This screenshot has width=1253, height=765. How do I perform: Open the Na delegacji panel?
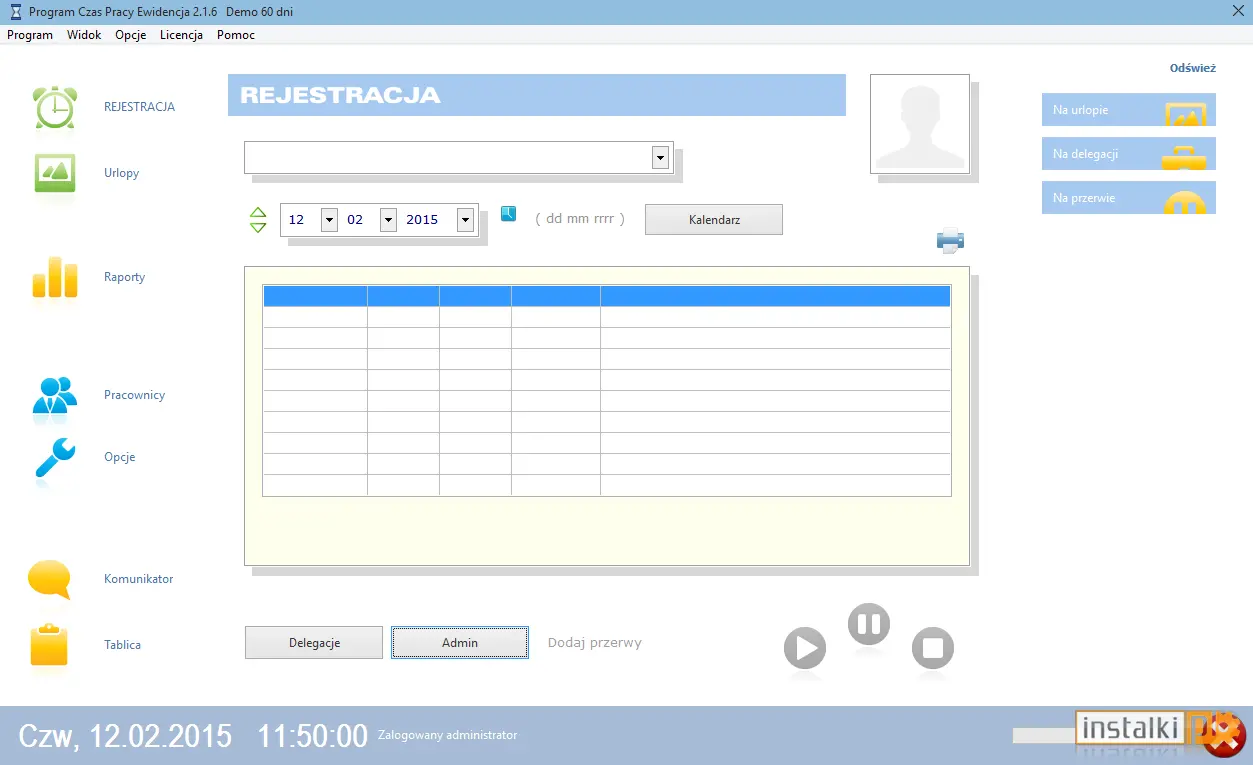(1129, 154)
